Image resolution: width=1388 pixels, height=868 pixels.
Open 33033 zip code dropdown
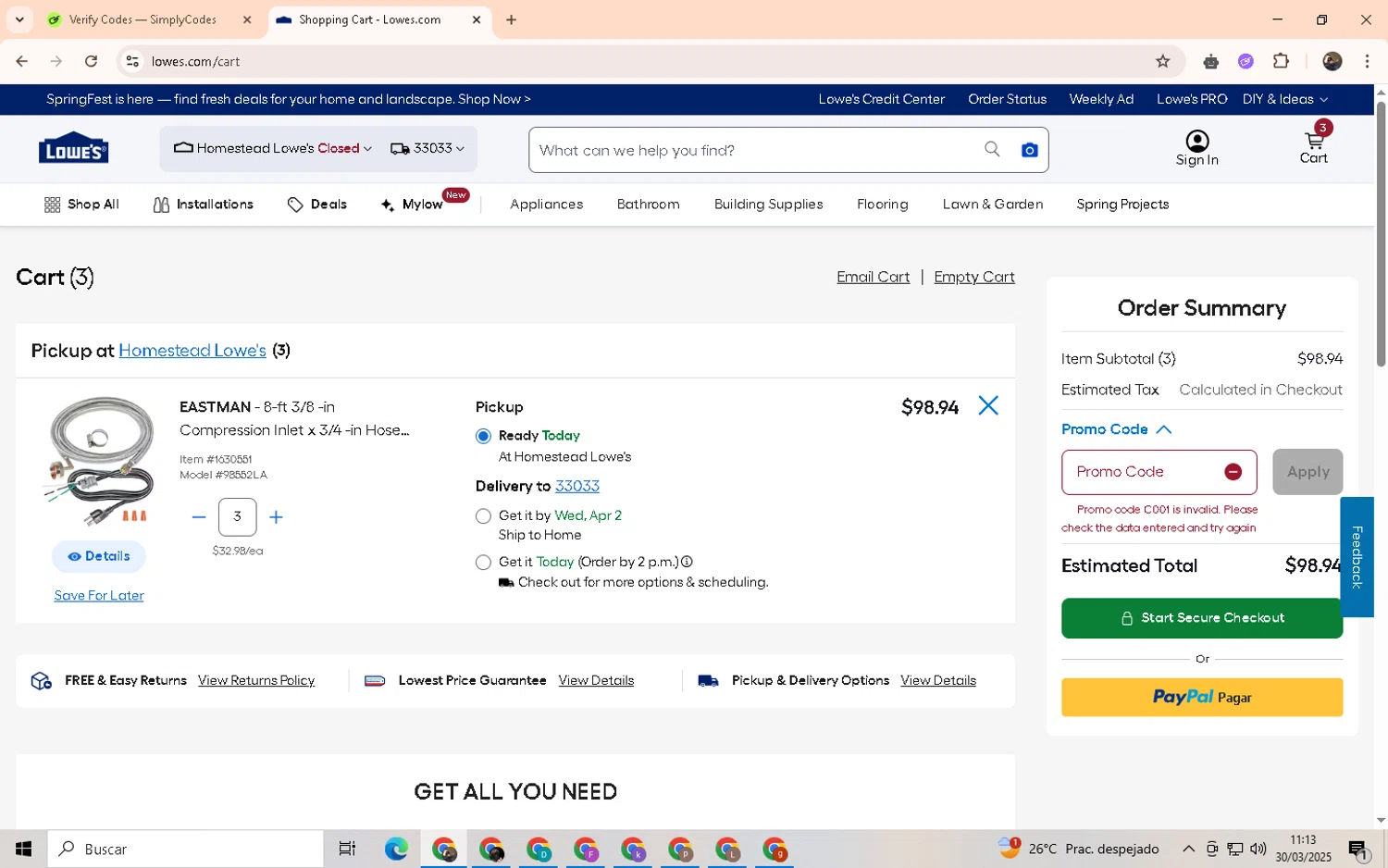[x=428, y=148]
